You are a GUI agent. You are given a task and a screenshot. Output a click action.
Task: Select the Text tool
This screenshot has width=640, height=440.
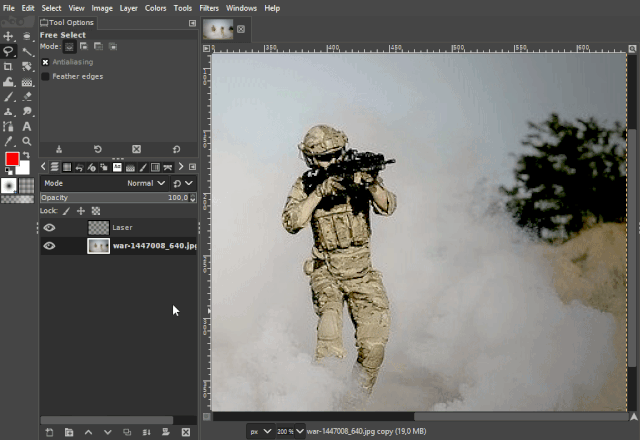(27, 127)
